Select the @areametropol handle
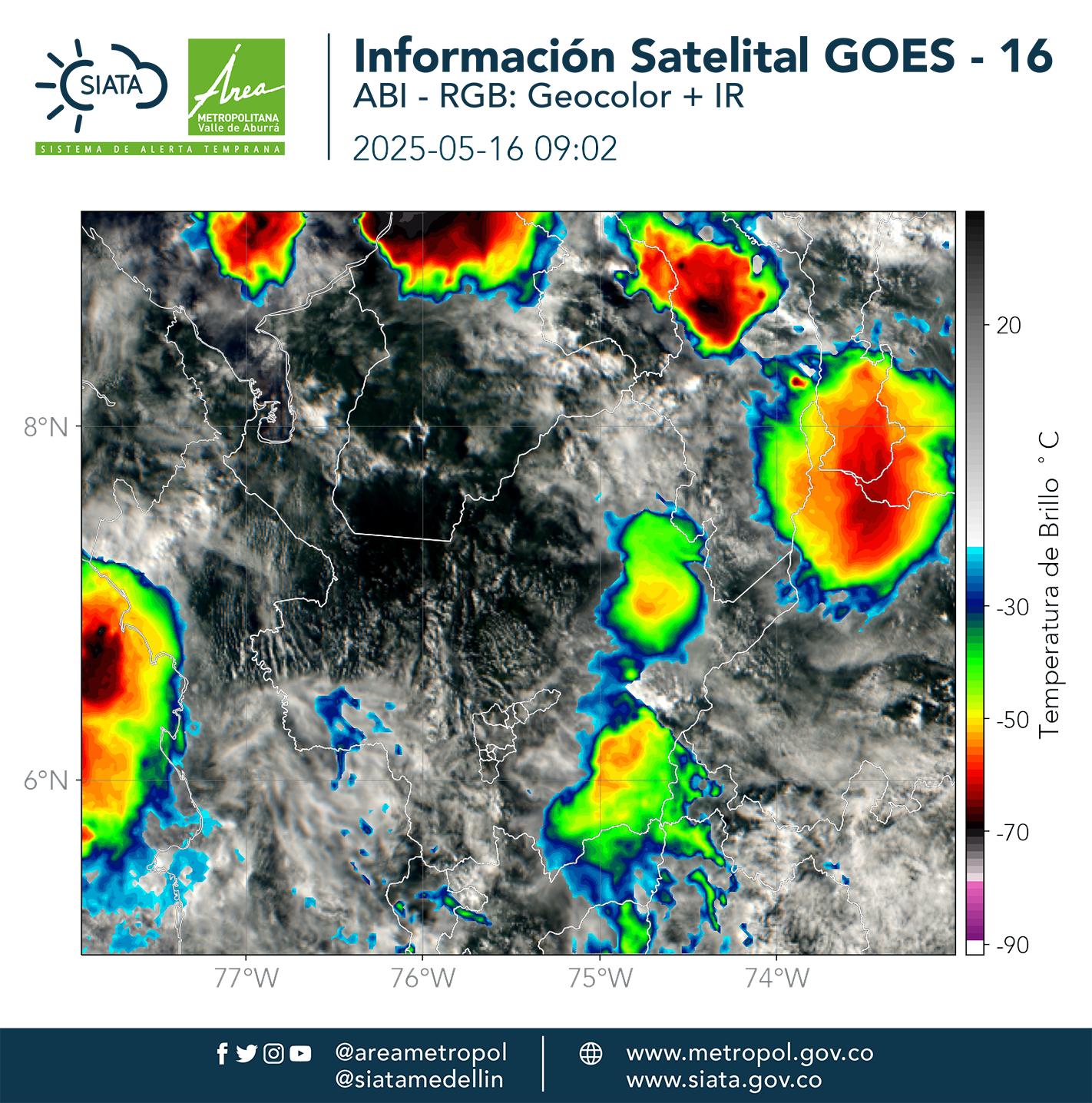 point(421,1053)
